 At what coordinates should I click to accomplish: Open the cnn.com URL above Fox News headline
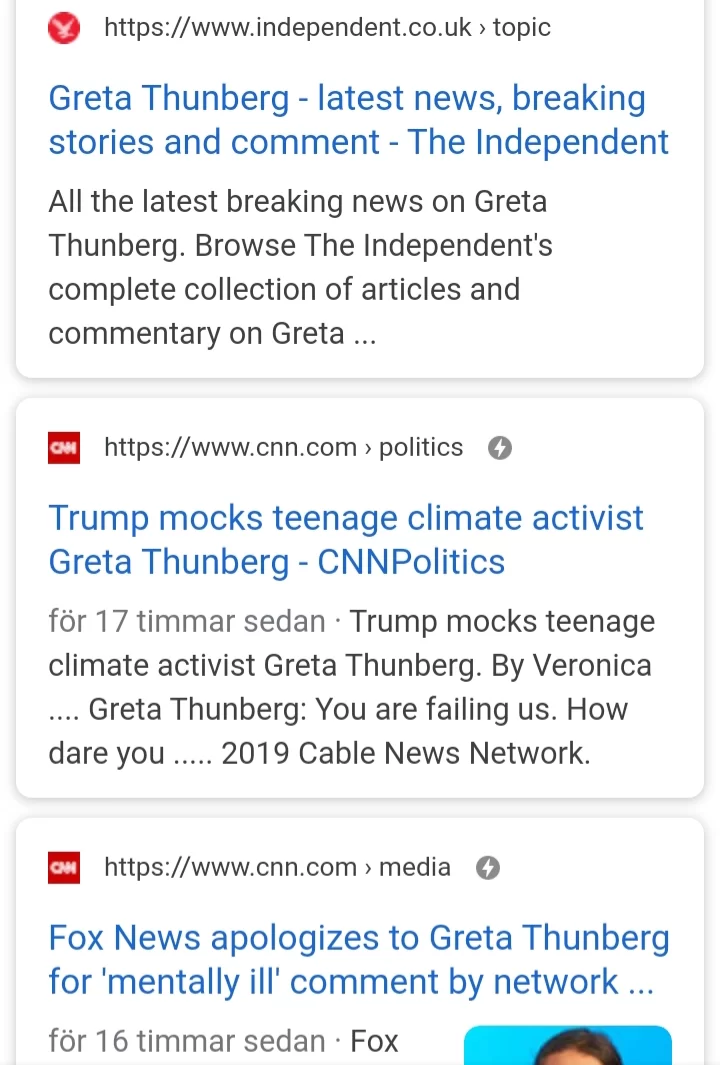[x=230, y=867]
